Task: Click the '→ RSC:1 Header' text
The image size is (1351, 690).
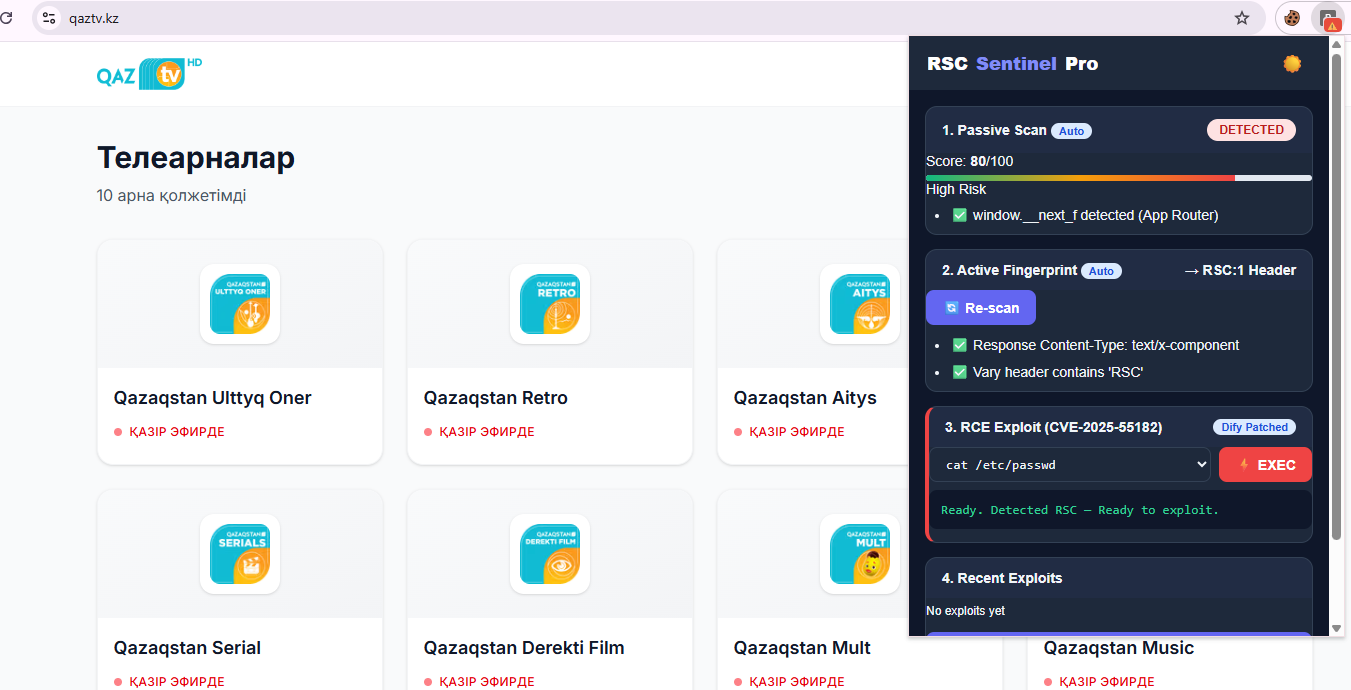Action: [1240, 270]
